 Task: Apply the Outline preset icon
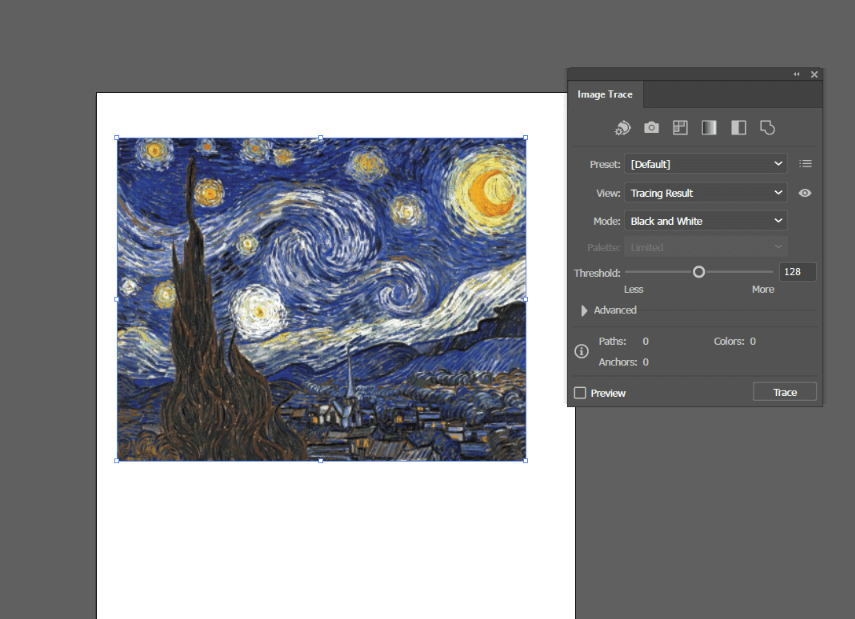(x=767, y=128)
